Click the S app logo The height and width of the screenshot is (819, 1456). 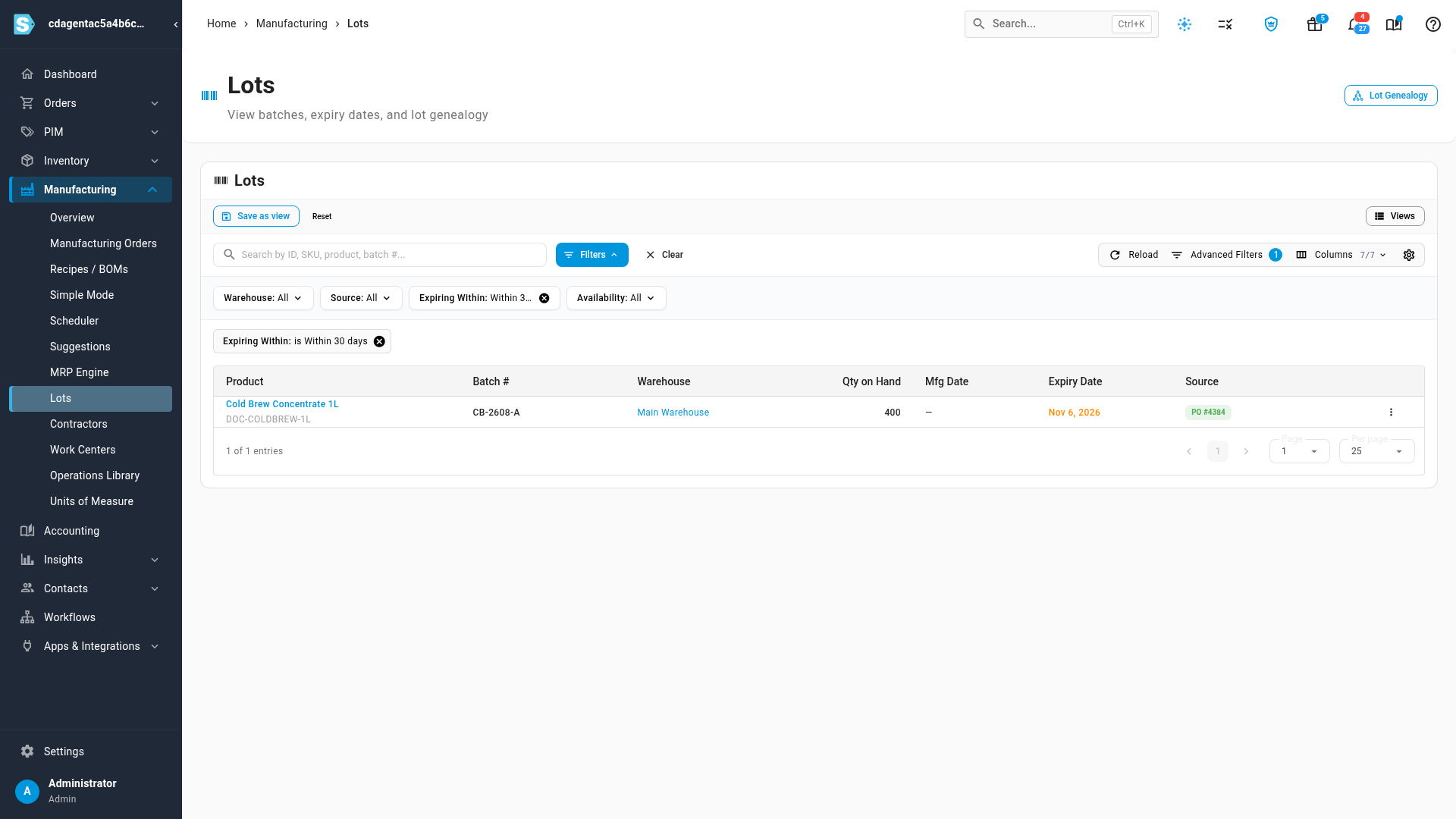pos(24,24)
